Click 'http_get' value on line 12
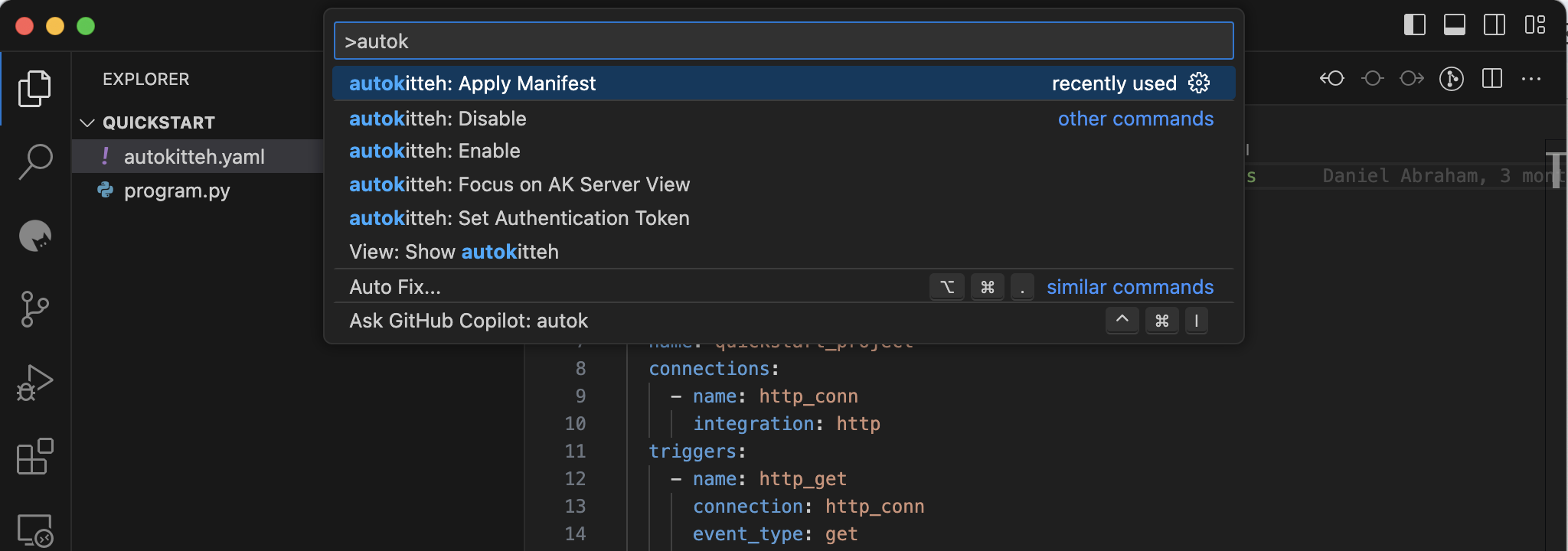Screen dimensions: 1568x551 pos(802,479)
